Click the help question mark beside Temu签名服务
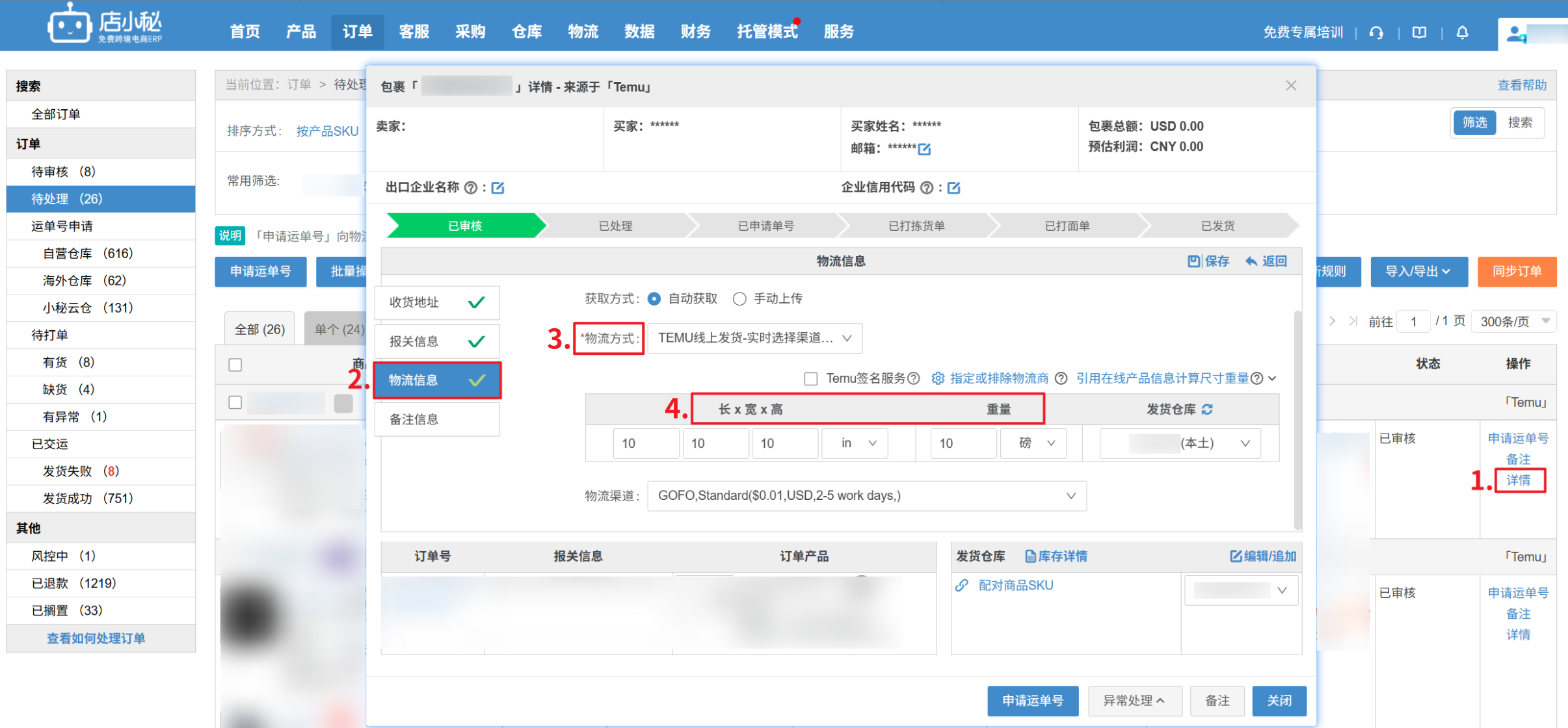This screenshot has height=728, width=1568. 914,378
